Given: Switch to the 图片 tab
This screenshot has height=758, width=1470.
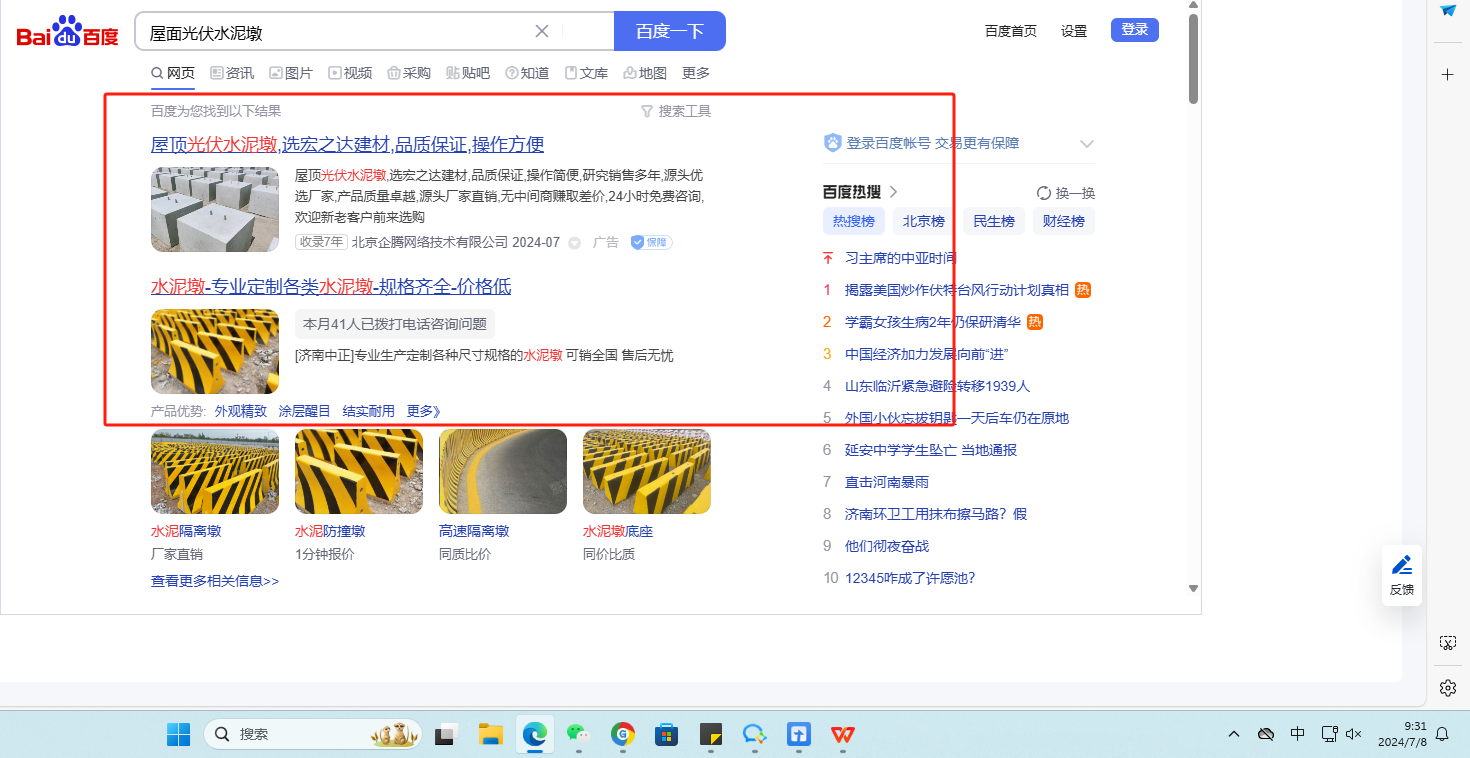Looking at the screenshot, I should 291,73.
